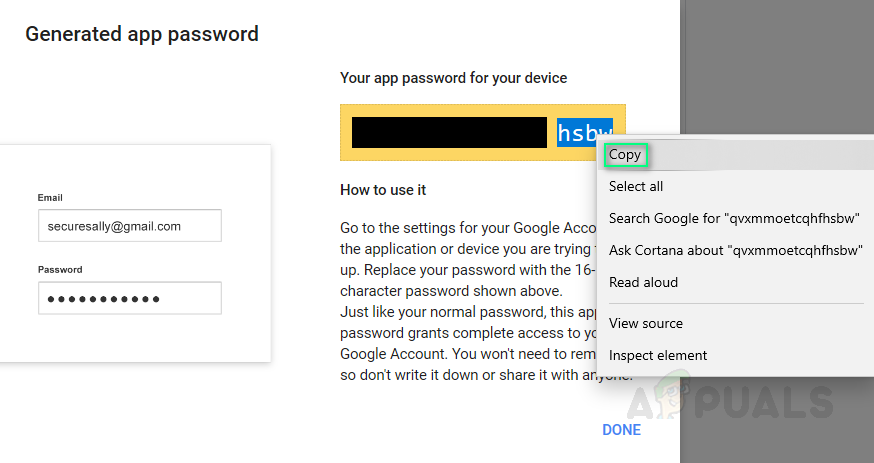
Task: Click into the Password input field
Action: pyautogui.click(x=129, y=298)
